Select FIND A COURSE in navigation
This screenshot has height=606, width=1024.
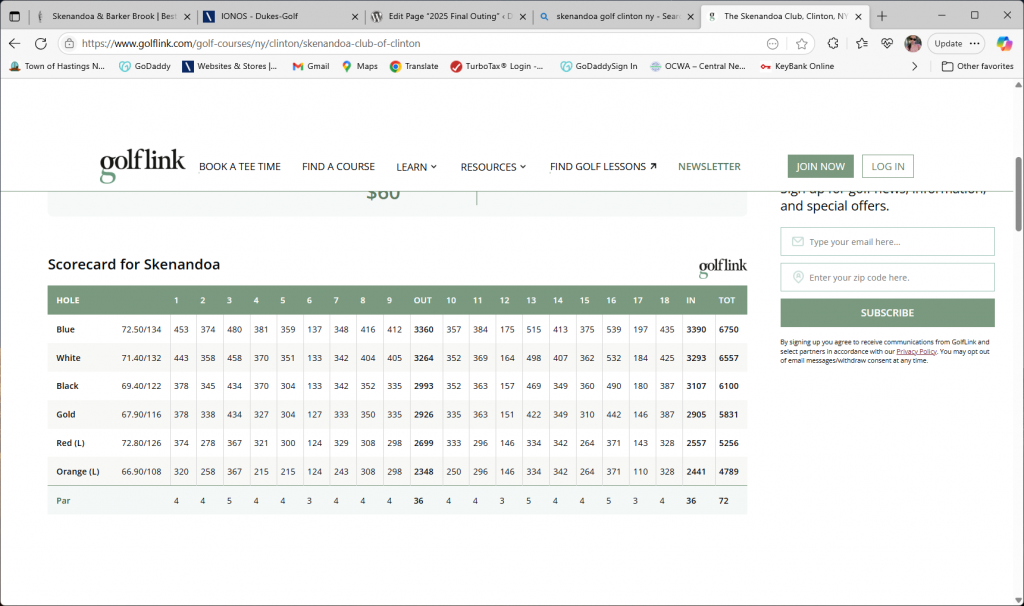[x=338, y=167]
